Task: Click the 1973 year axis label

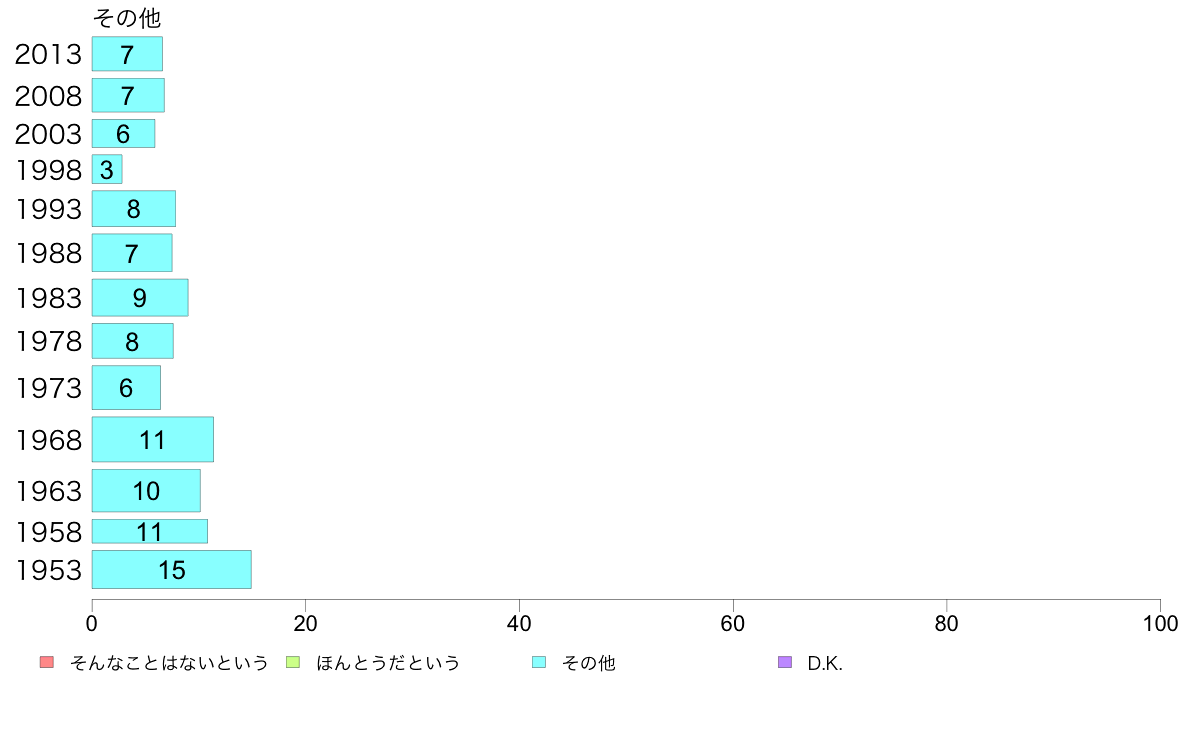Action: pos(48,388)
